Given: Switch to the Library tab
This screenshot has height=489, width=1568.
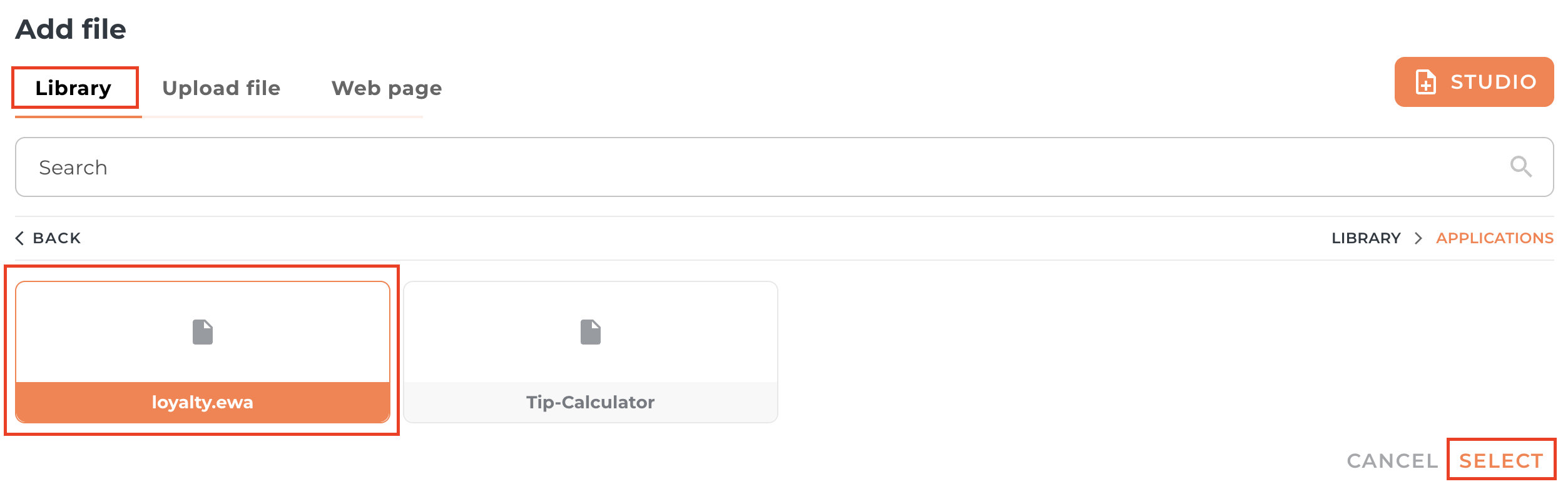Looking at the screenshot, I should (x=73, y=88).
